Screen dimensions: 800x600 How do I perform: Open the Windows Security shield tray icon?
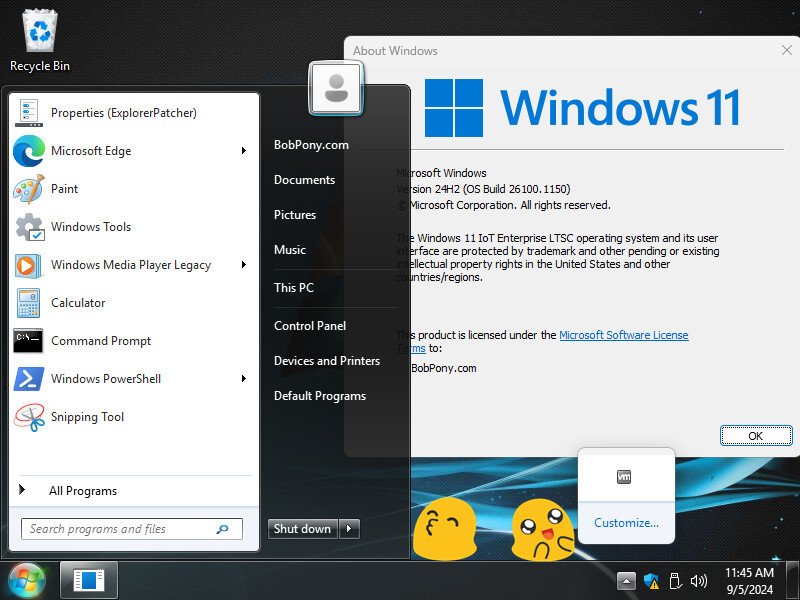pos(651,581)
